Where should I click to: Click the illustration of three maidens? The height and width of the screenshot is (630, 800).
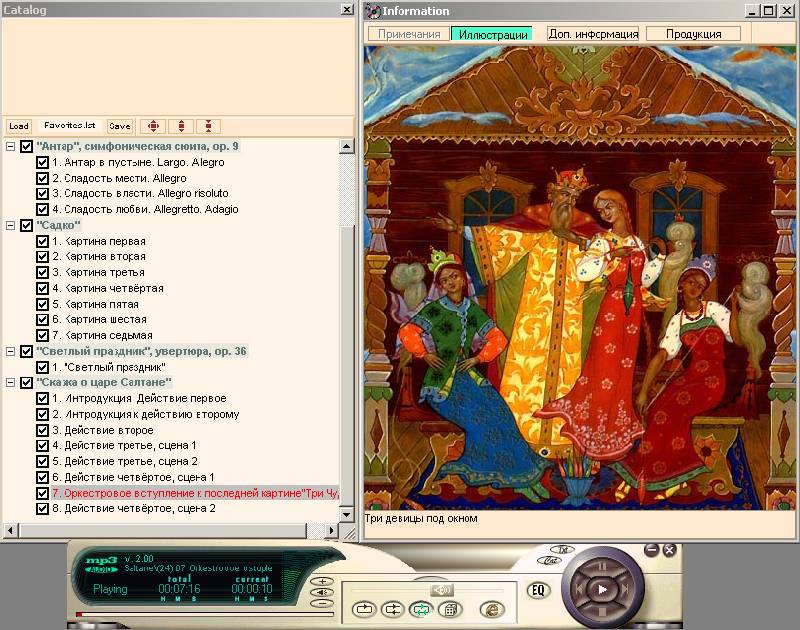pos(579,278)
